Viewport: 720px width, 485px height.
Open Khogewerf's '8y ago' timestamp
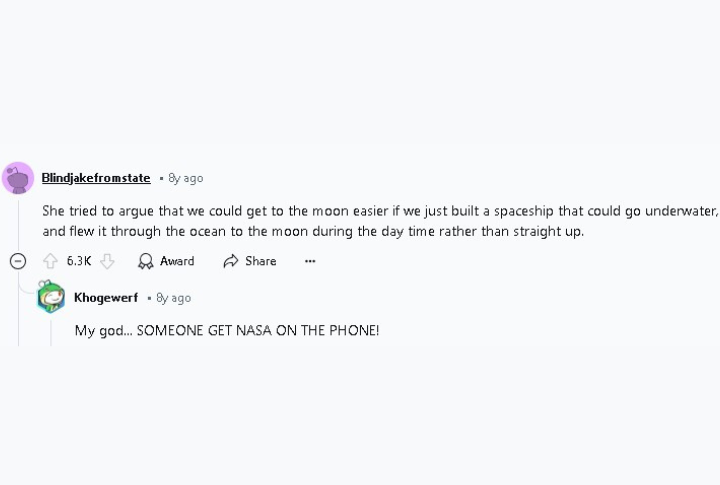click(x=174, y=298)
